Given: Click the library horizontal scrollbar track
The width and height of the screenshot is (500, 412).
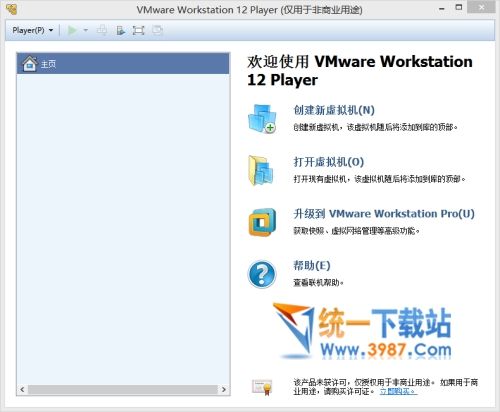Looking at the screenshot, I should (x=123, y=389).
